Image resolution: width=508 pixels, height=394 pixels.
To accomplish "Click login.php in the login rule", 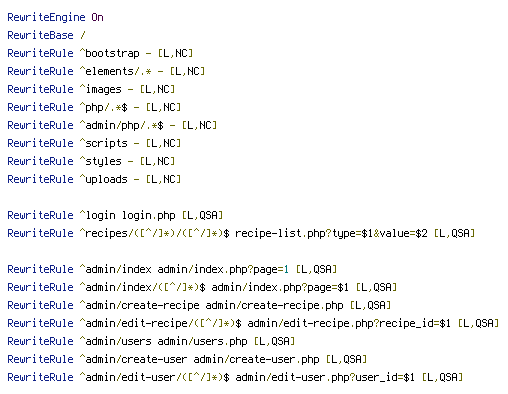I will (x=149, y=215).
